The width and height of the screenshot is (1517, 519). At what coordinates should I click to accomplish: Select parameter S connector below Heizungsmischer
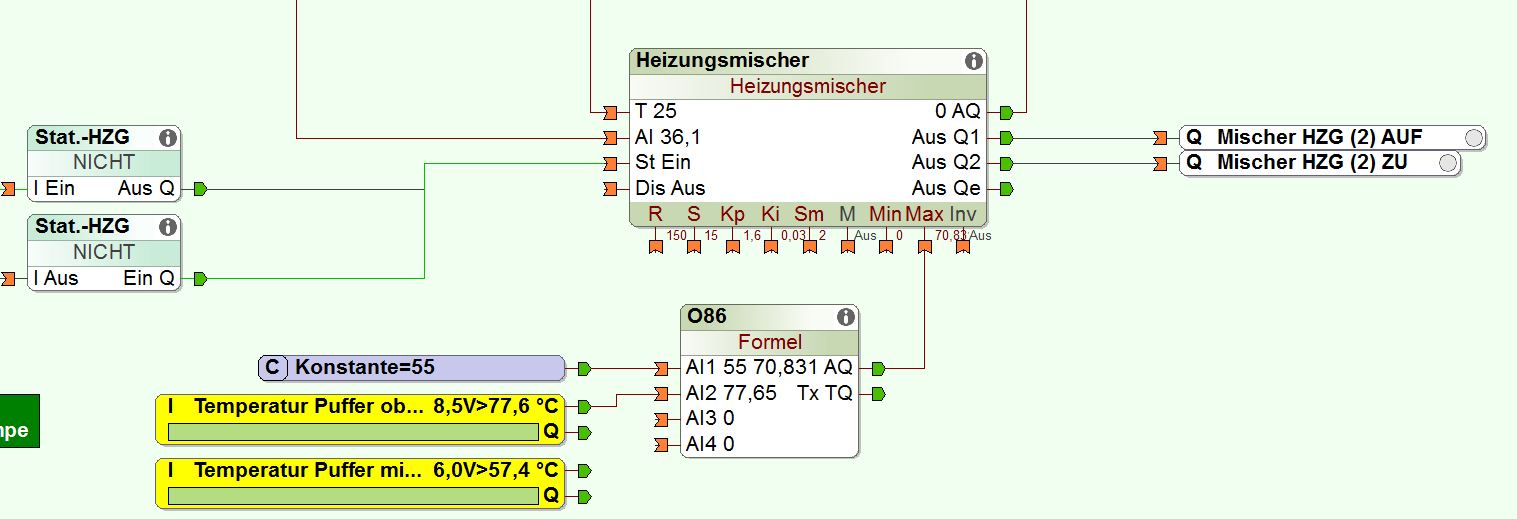click(x=694, y=247)
